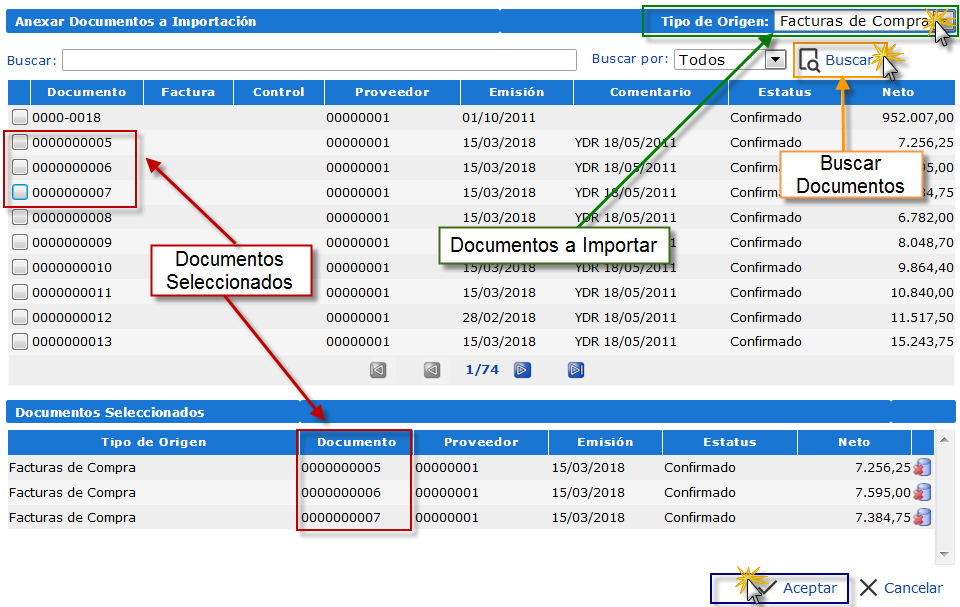
Task: Check the box for document 0000-0018
Action: tap(20, 117)
